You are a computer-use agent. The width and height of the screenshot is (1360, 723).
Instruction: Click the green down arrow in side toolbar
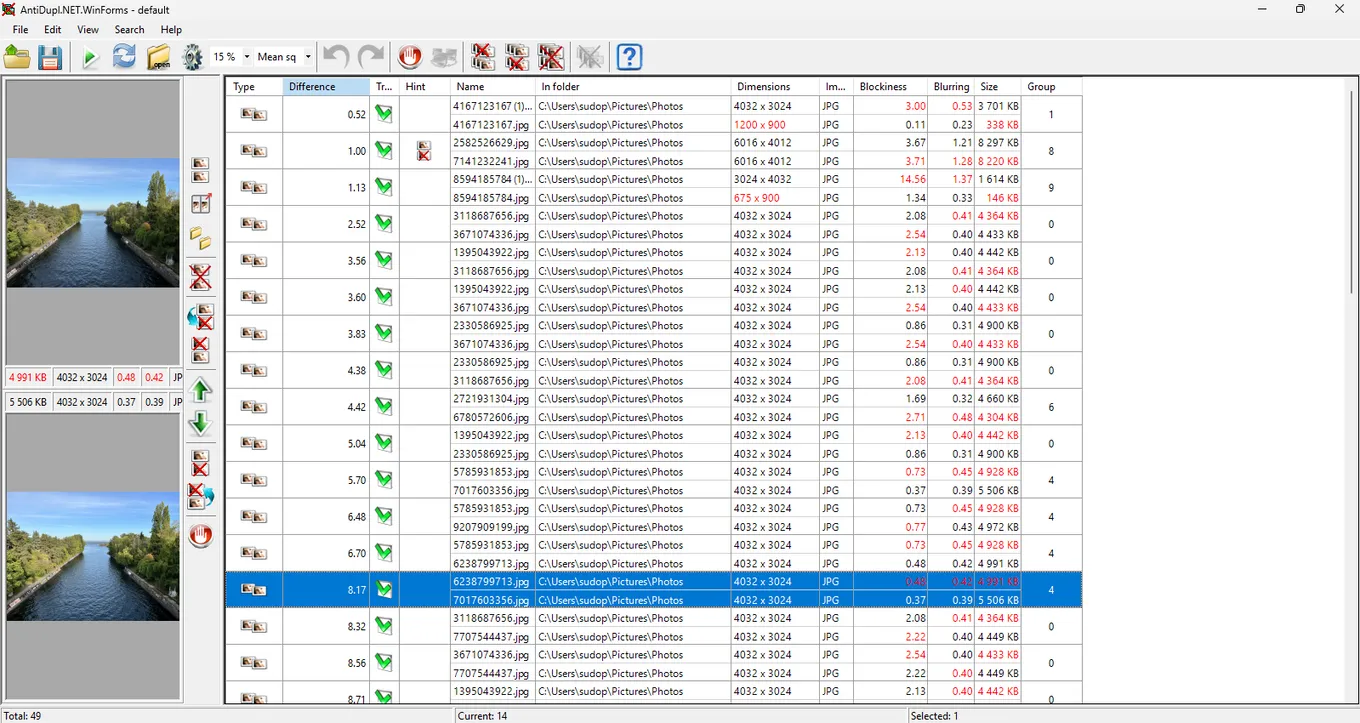201,423
